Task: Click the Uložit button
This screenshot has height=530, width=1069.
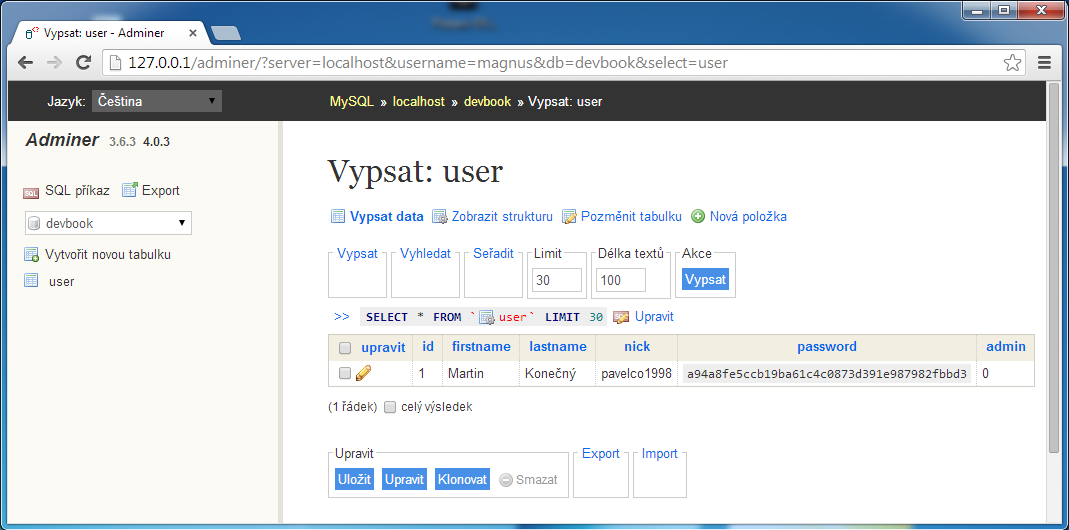Action: (x=355, y=480)
